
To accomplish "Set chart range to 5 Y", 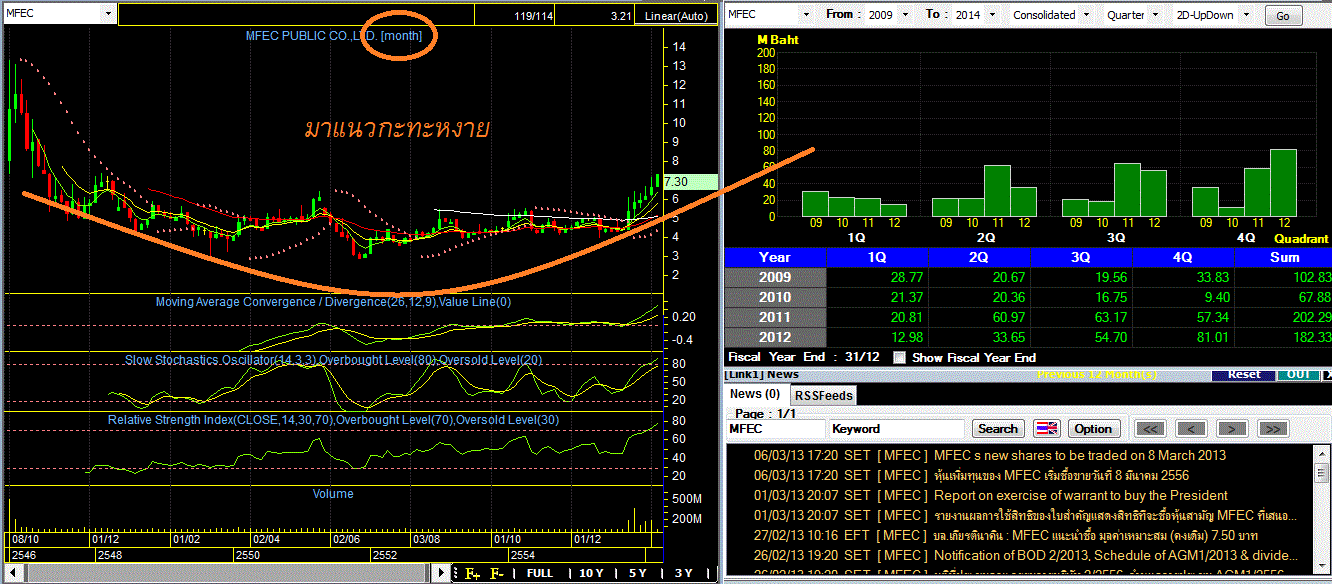I will pyautogui.click(x=639, y=573).
